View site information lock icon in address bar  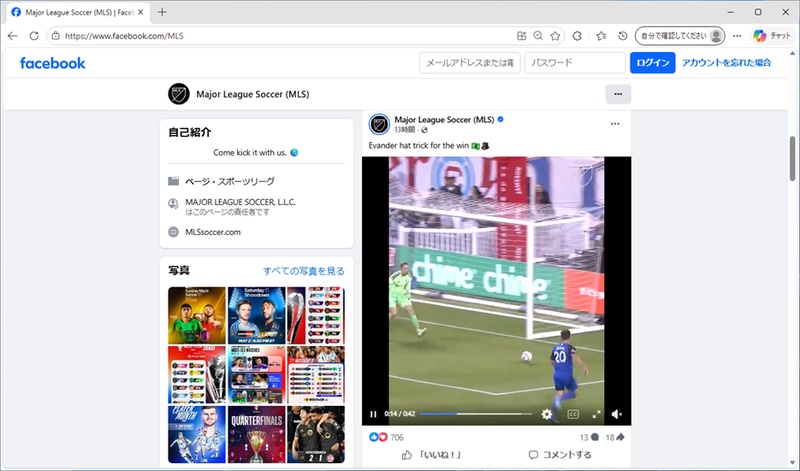56,36
